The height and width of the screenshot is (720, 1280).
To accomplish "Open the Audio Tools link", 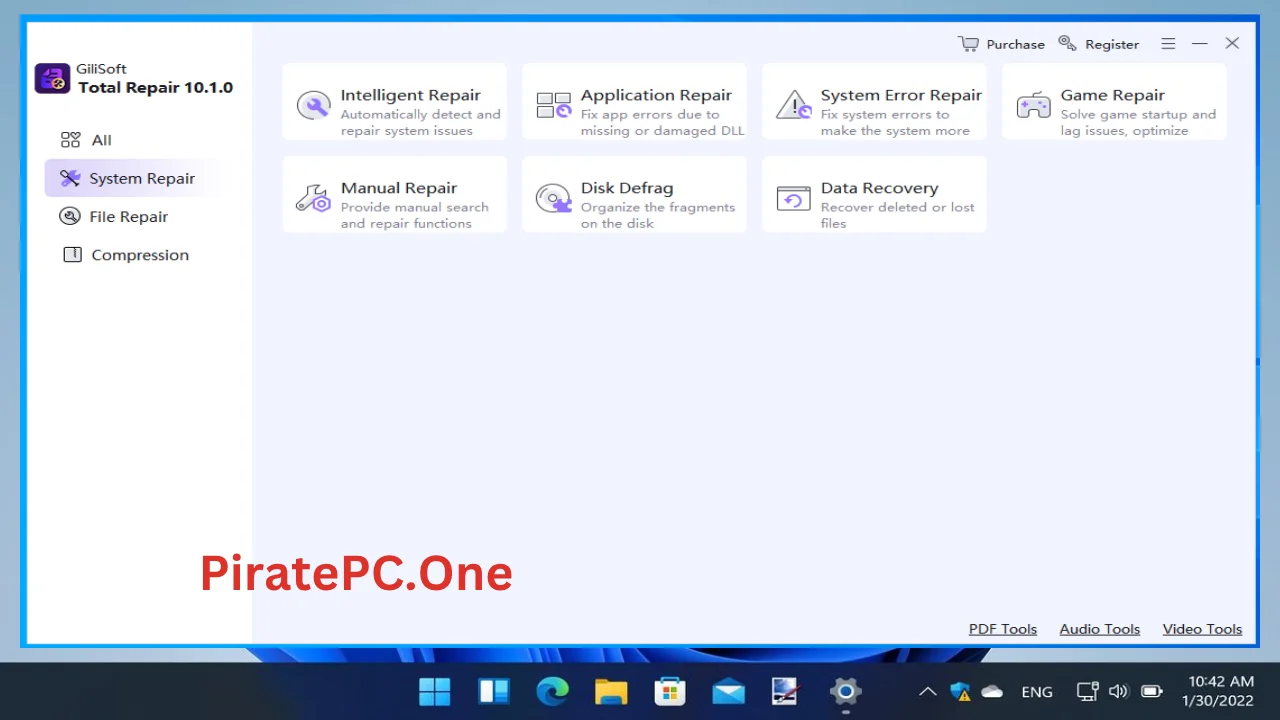I will (1100, 629).
